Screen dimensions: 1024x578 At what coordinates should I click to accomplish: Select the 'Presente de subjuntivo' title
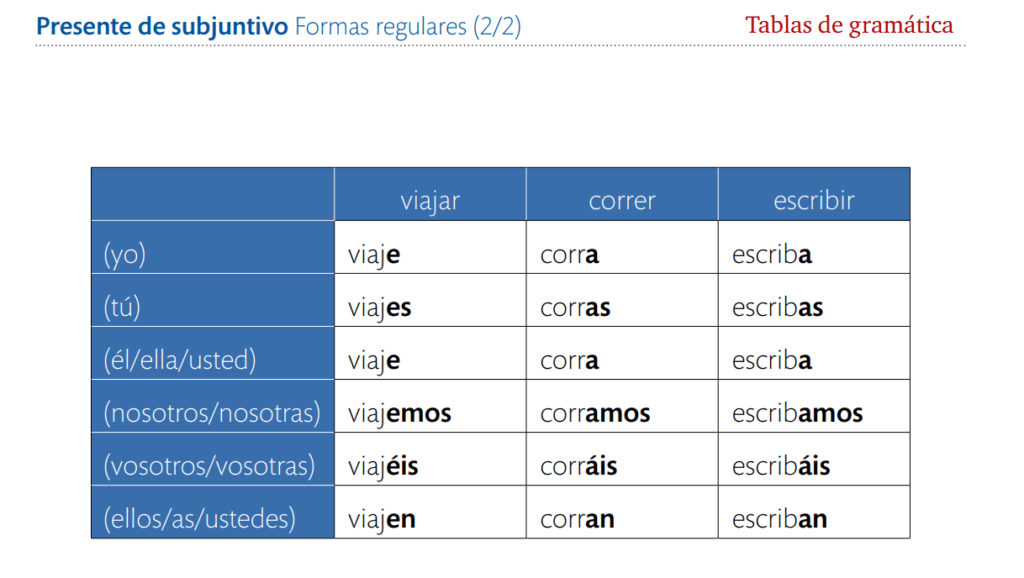coord(162,27)
